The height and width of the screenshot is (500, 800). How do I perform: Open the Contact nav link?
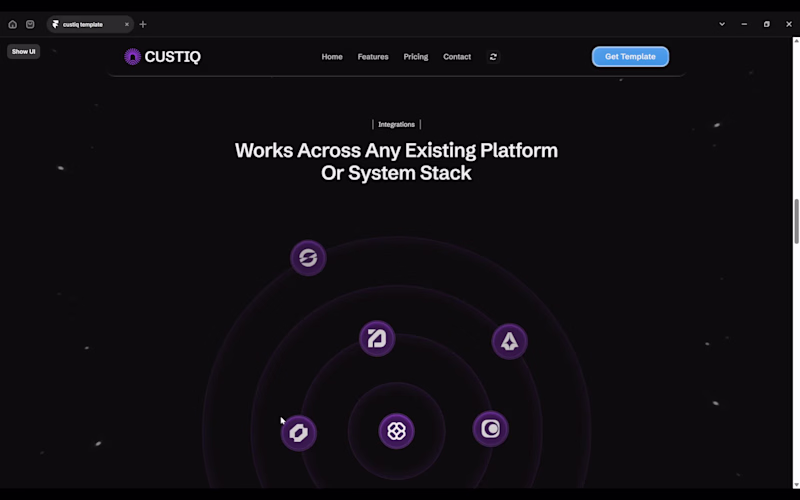point(457,57)
